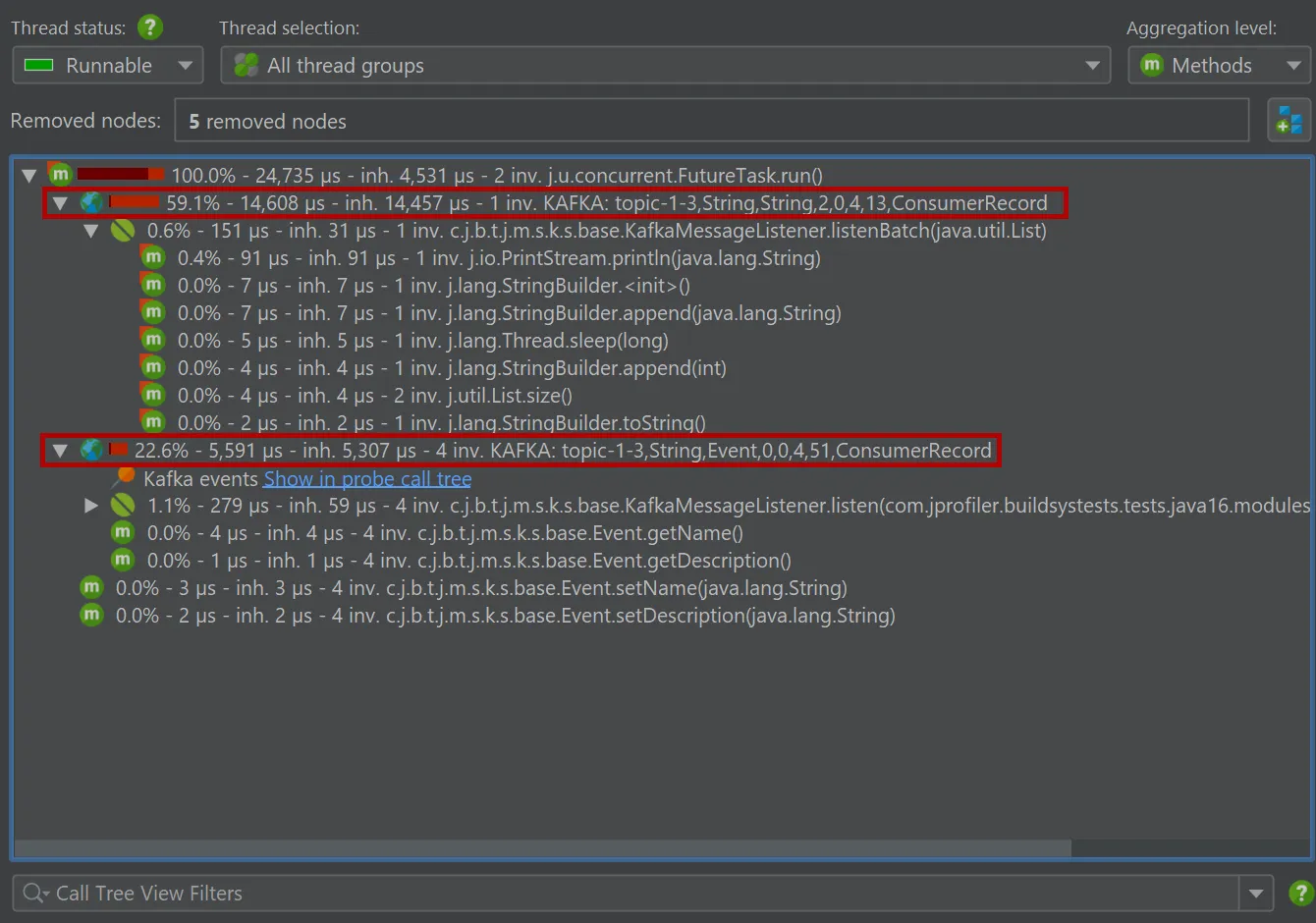Select the Event.setDescription(java.lang.String) row

[x=506, y=616]
